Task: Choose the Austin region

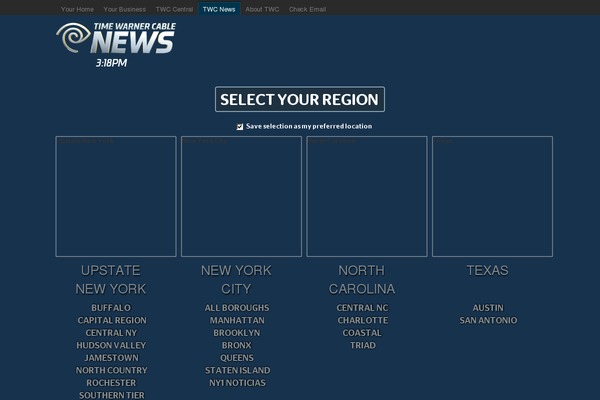Action: click(x=488, y=308)
